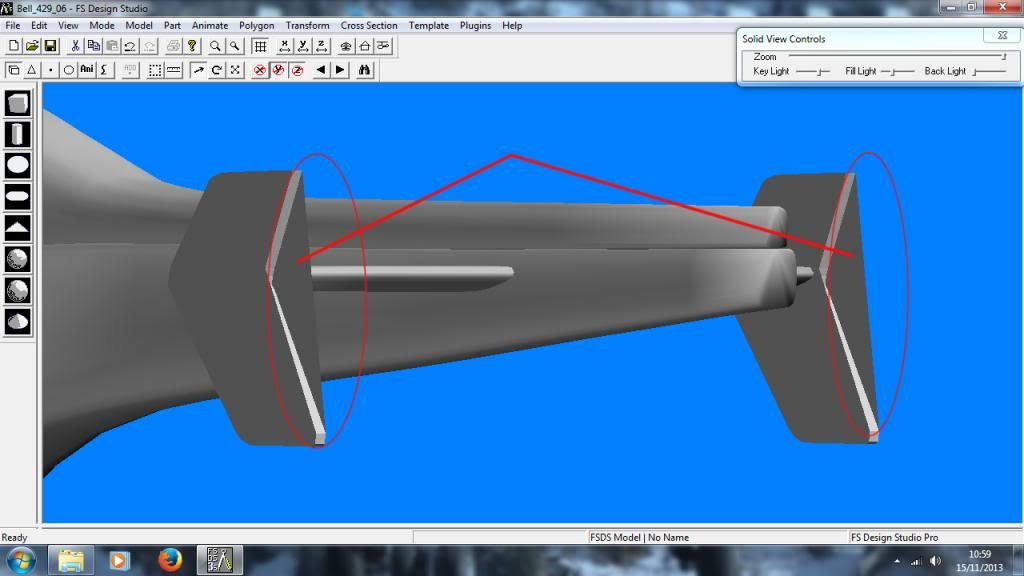Open the Polygon menu
Viewport: 1024px width, 576px height.
point(256,25)
